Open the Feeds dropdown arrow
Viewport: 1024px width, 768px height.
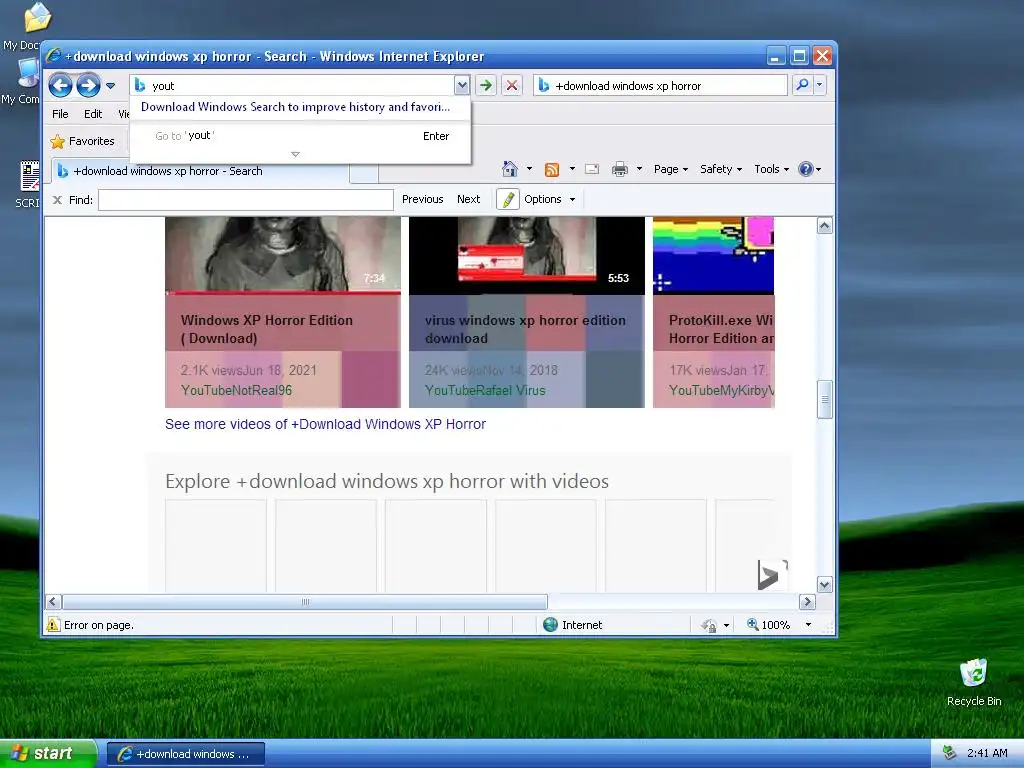click(572, 169)
